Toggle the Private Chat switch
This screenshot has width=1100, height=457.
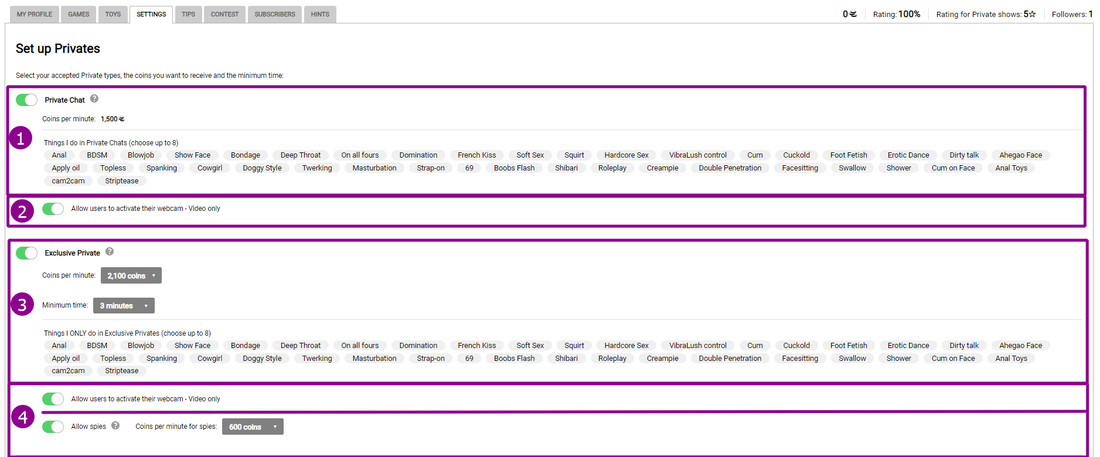pyautogui.click(x=27, y=100)
